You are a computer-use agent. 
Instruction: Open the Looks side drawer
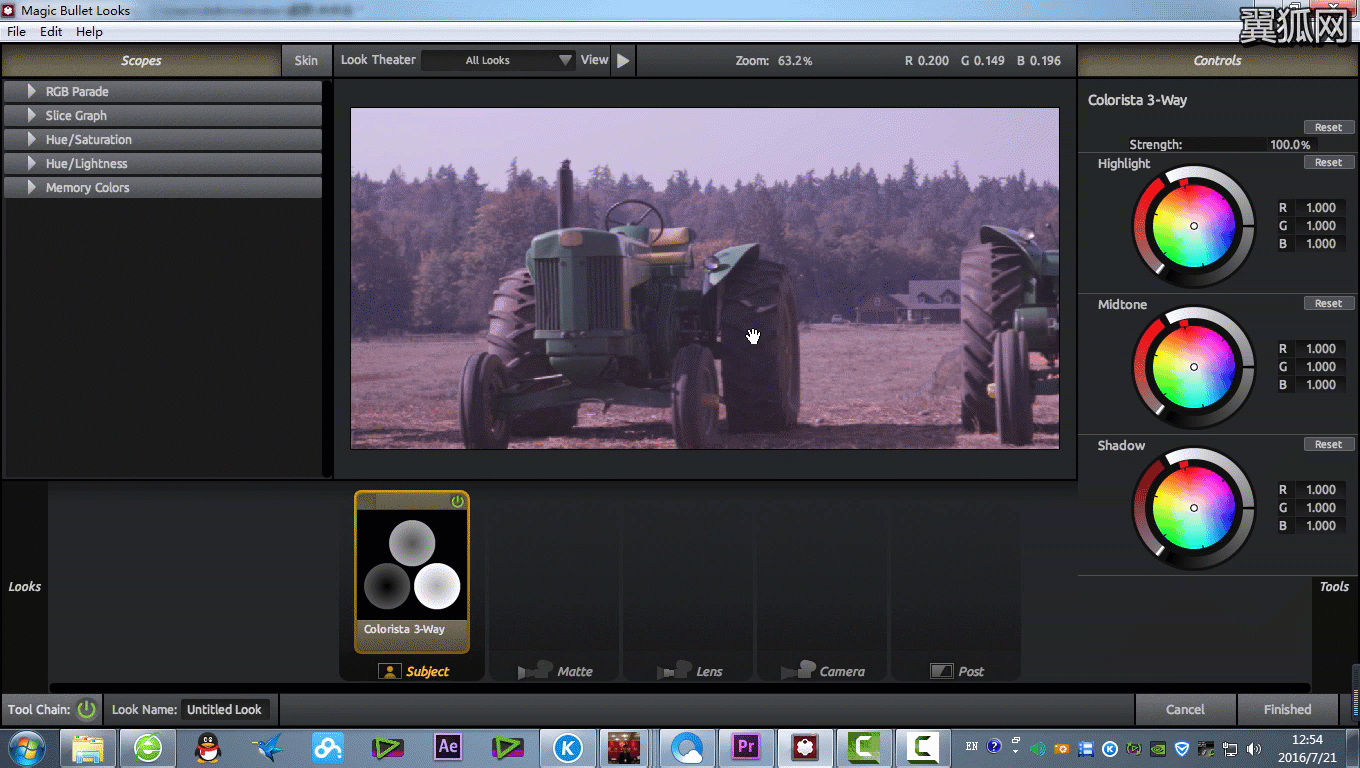coord(24,587)
